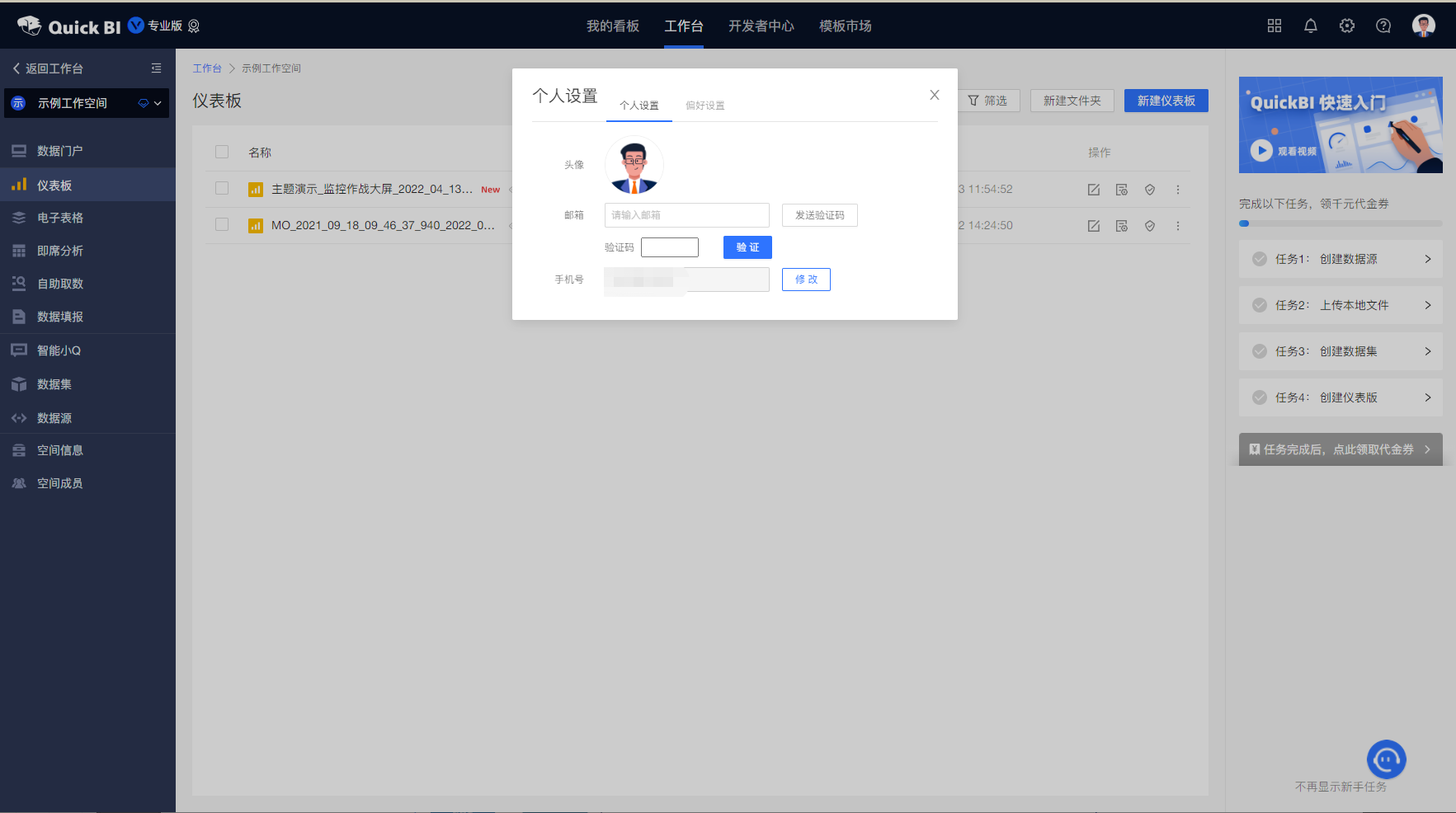The width and height of the screenshot is (1456, 813).
Task: Collapse the sidebar menu icon
Action: click(156, 68)
